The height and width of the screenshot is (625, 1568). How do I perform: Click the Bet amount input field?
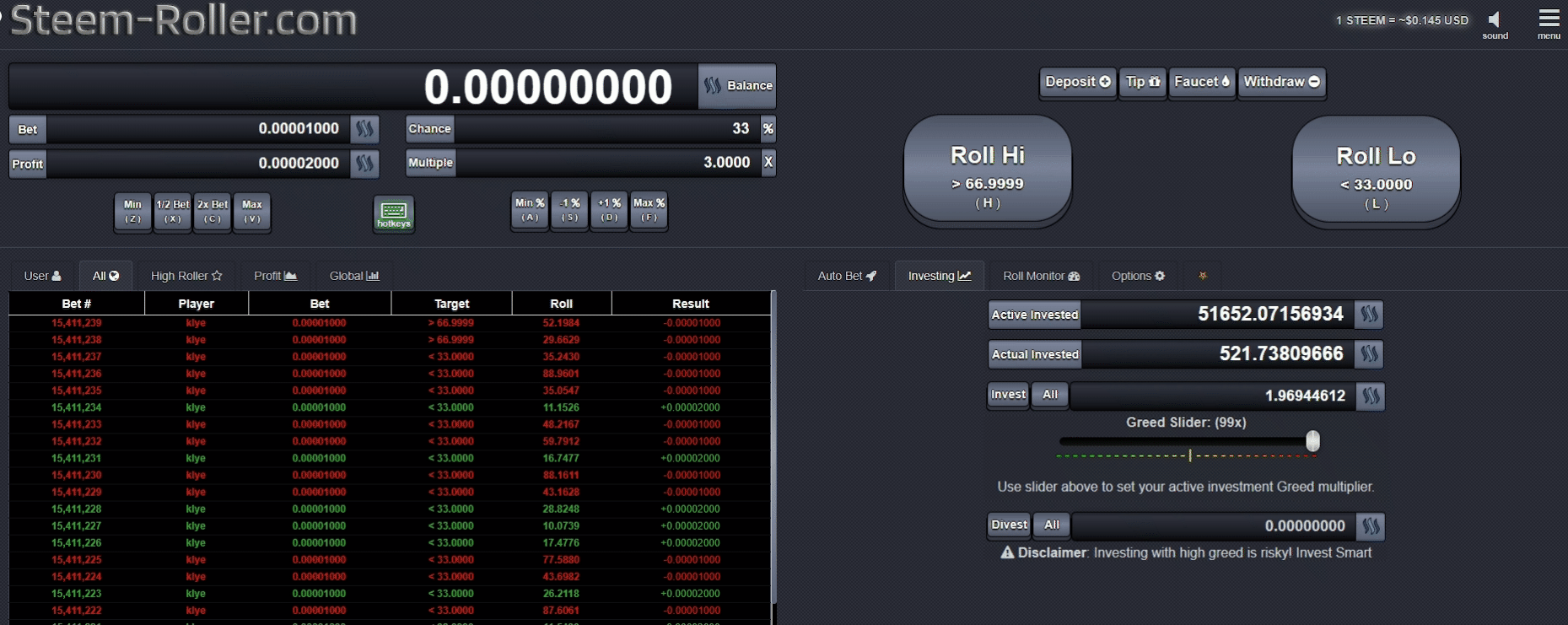click(x=197, y=129)
